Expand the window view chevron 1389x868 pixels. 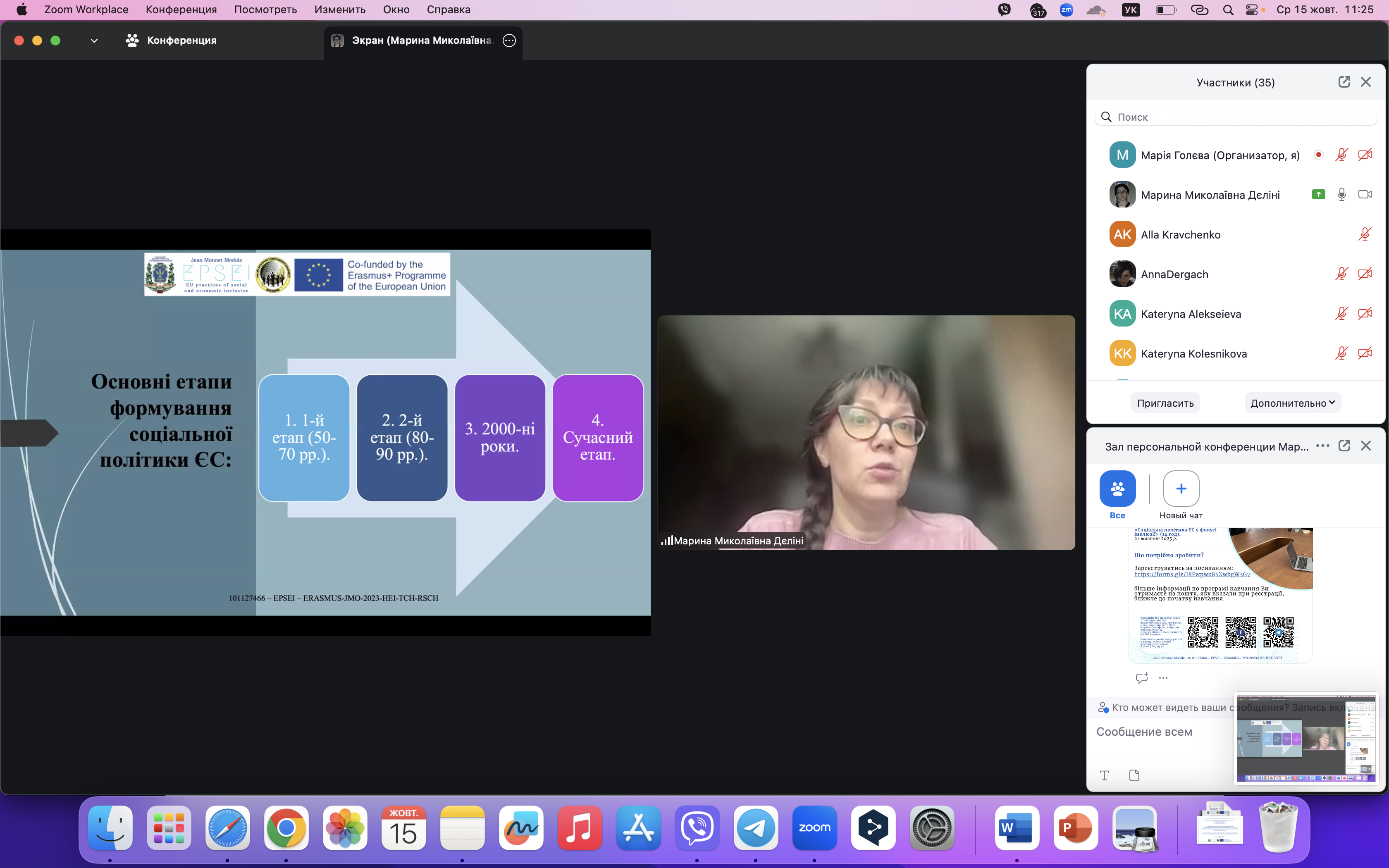[94, 41]
